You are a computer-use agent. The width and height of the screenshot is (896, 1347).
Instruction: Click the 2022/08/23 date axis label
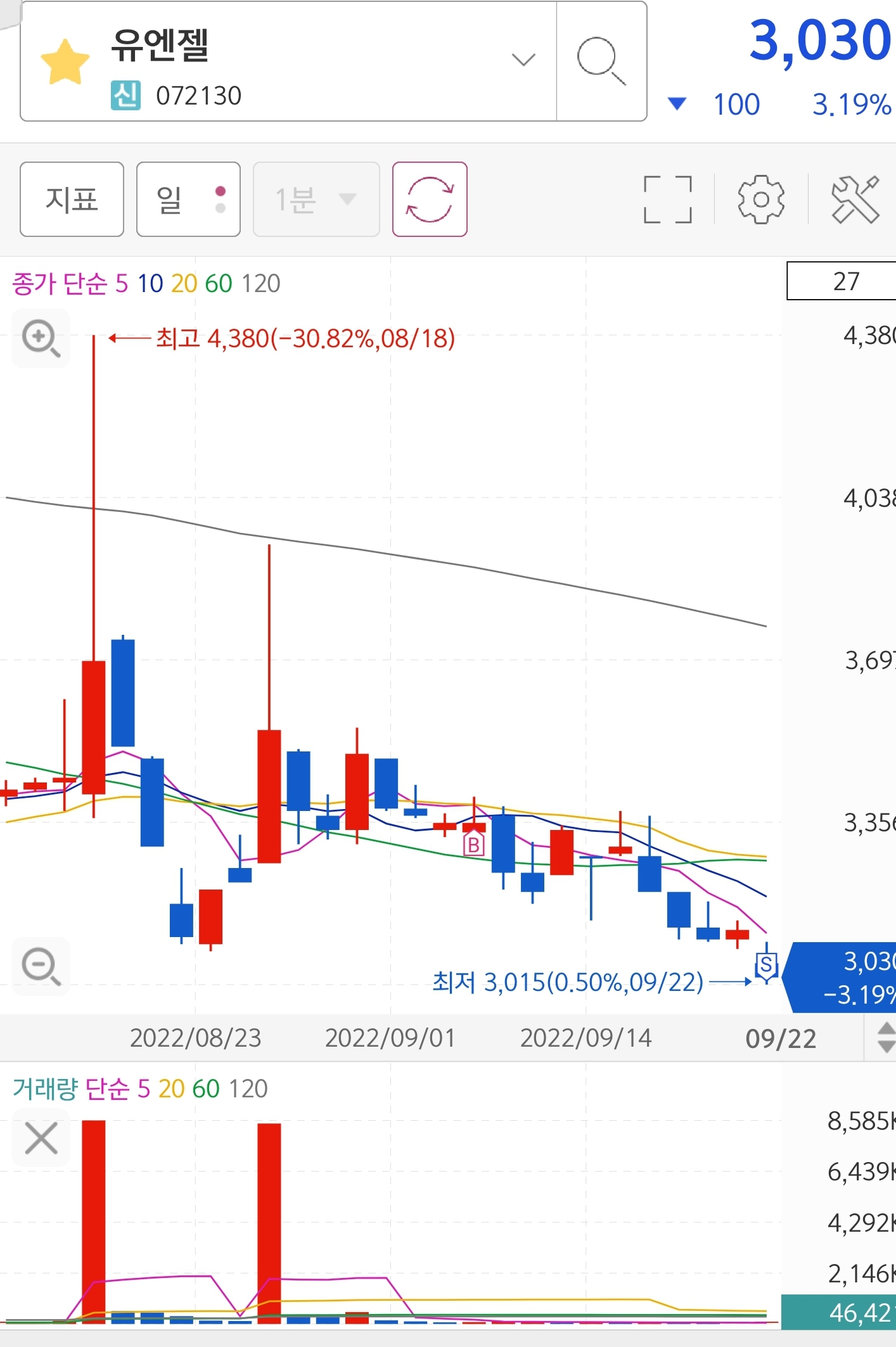(195, 1038)
